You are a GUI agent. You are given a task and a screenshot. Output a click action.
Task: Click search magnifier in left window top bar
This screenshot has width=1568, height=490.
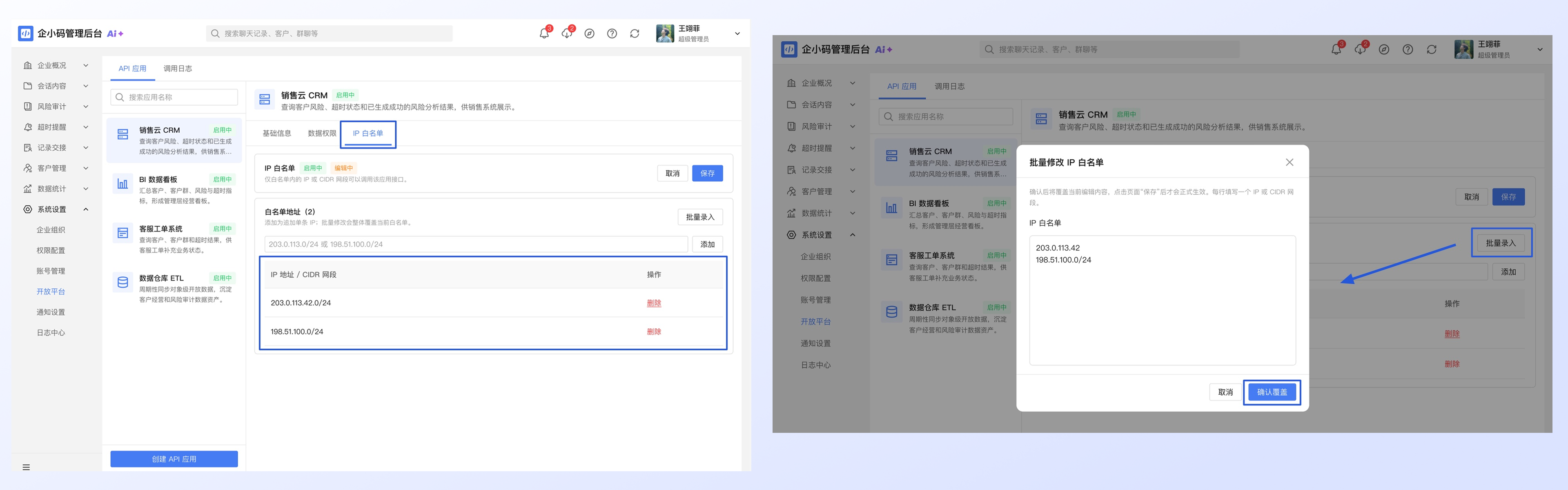point(215,33)
